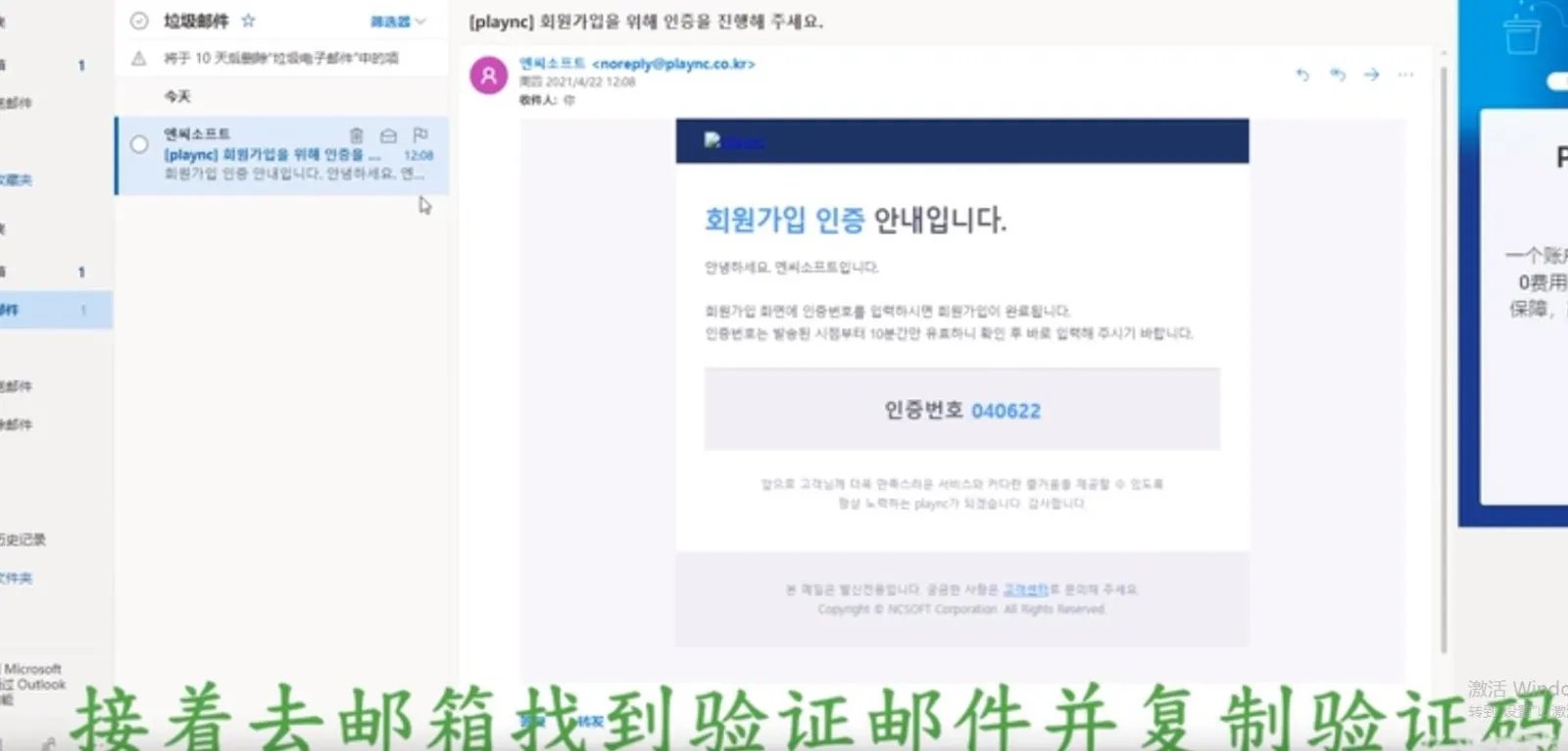Click the 今天 group header
The width and height of the screenshot is (1568, 751).
click(177, 96)
